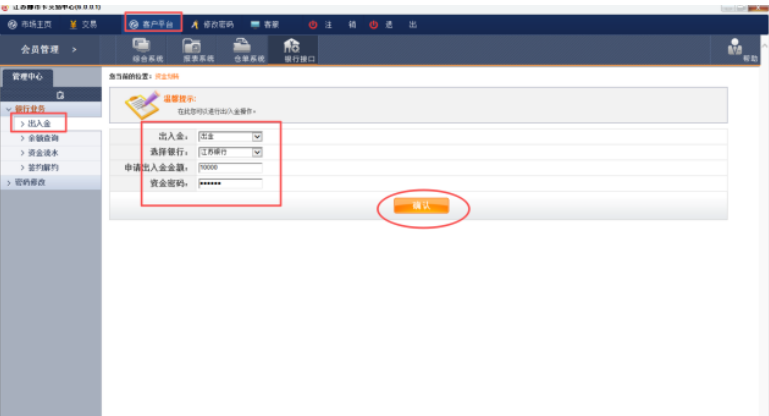The image size is (769, 416).
Task: Select 余额查询 in the sidebar
Action: (43, 138)
